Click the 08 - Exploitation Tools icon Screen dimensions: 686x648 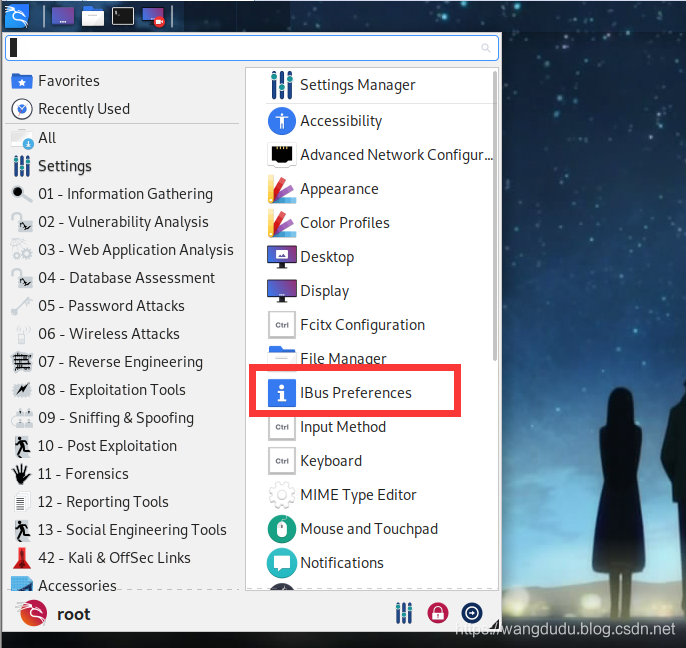(21, 390)
